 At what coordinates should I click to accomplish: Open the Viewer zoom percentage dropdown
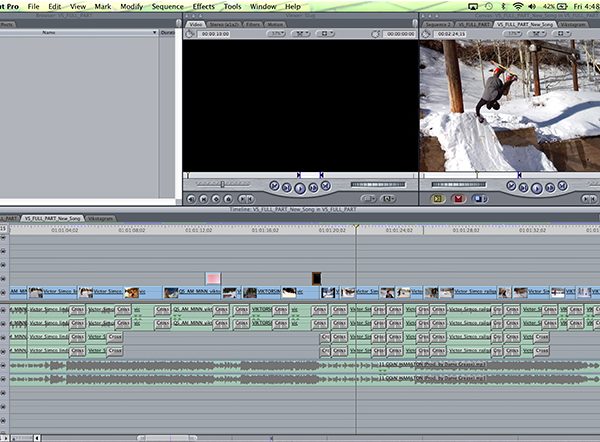276,34
